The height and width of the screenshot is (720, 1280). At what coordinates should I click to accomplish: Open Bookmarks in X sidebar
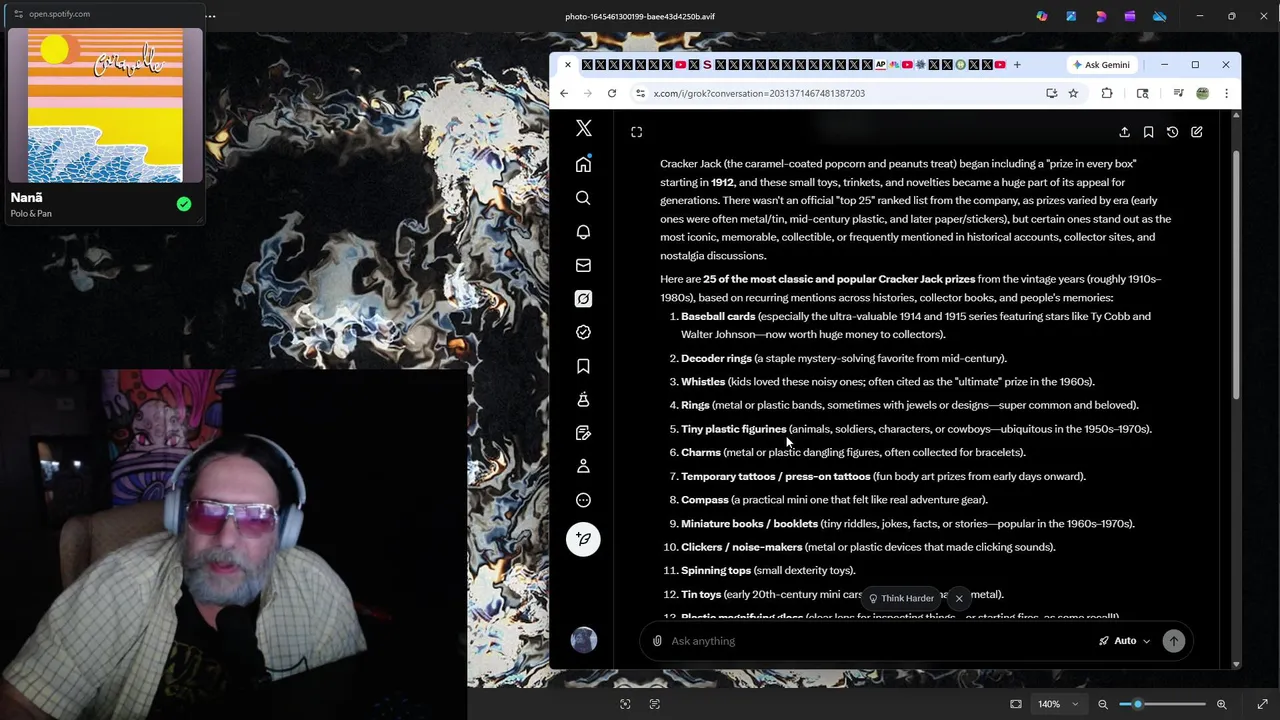[583, 366]
